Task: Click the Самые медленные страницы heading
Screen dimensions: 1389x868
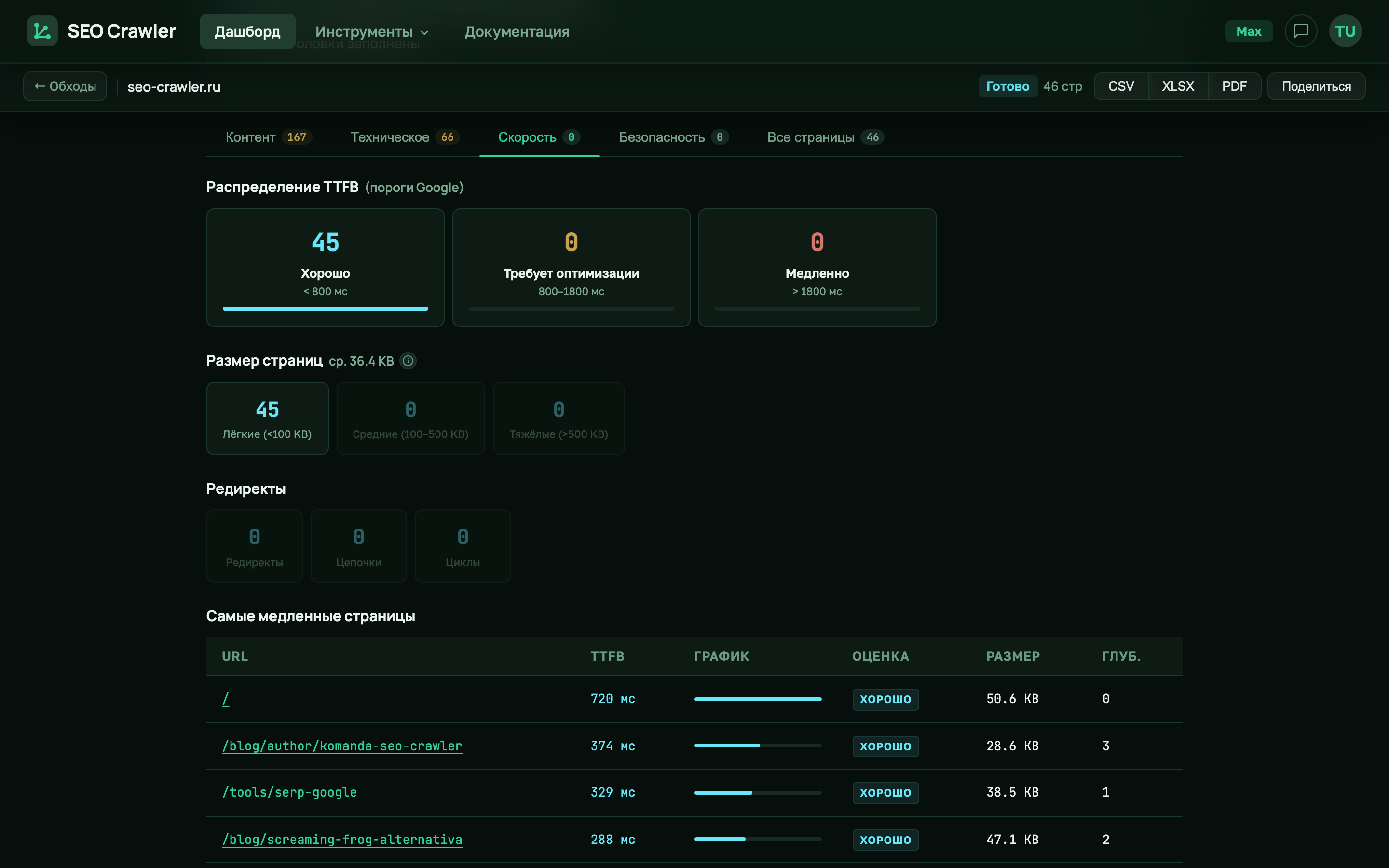Action: (311, 616)
